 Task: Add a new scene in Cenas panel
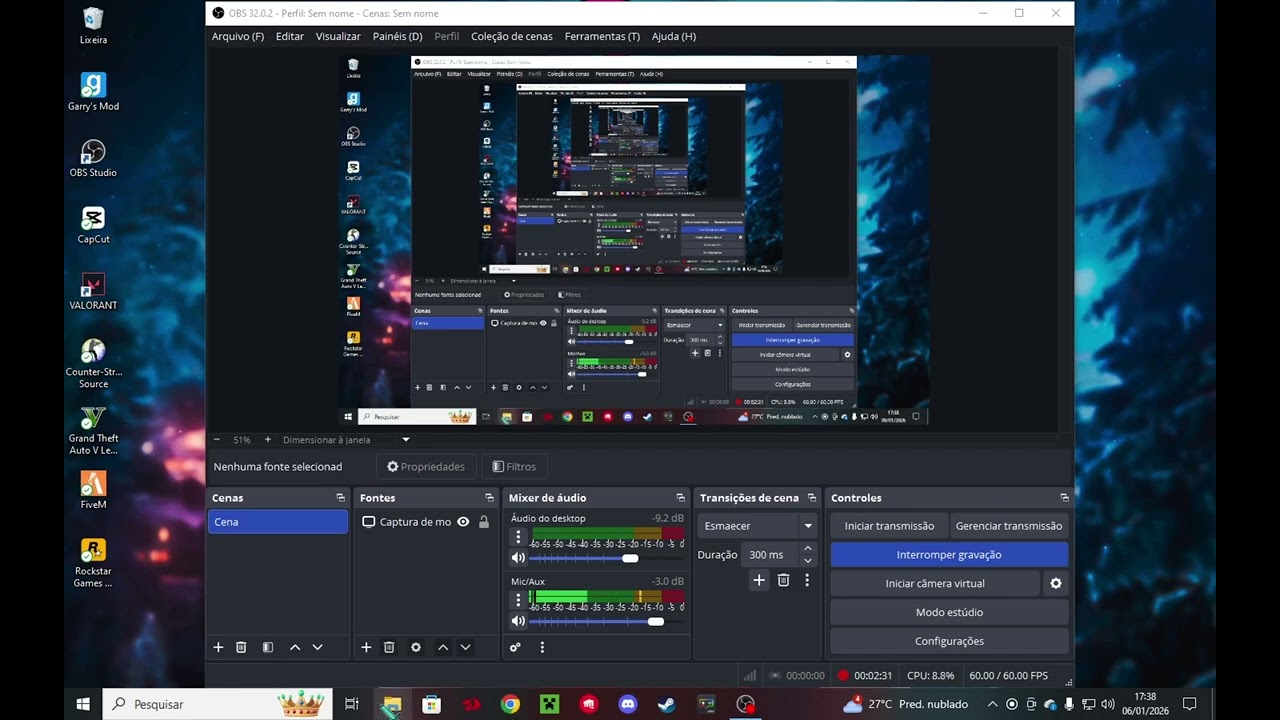[218, 648]
